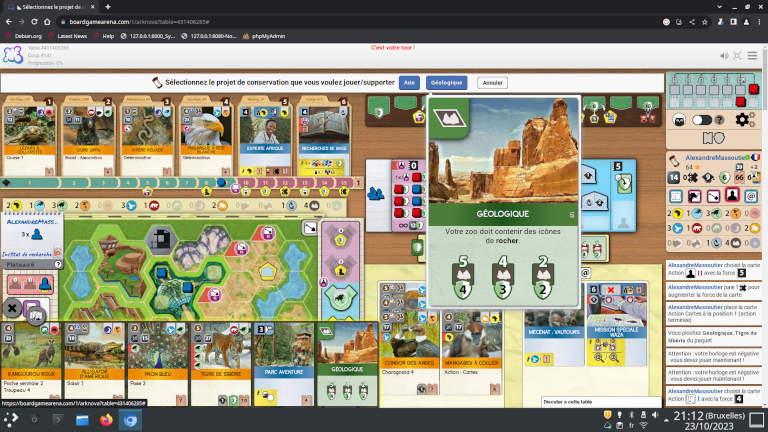Choose the Asie conservation project button
Image resolution: width=768 pixels, height=432 pixels.
point(409,83)
